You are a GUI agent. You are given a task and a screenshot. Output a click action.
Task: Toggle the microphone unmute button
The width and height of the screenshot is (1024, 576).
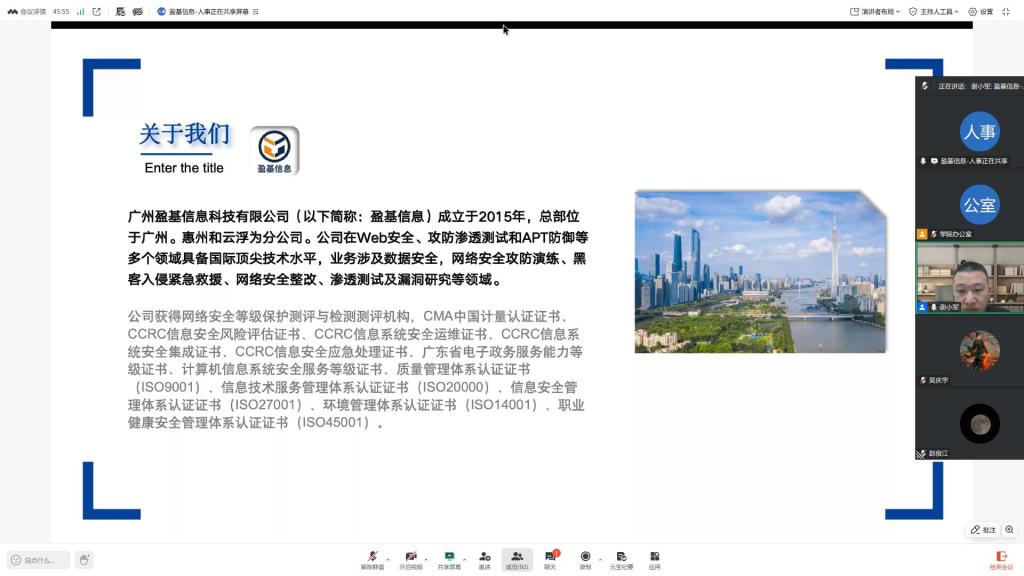click(372, 560)
